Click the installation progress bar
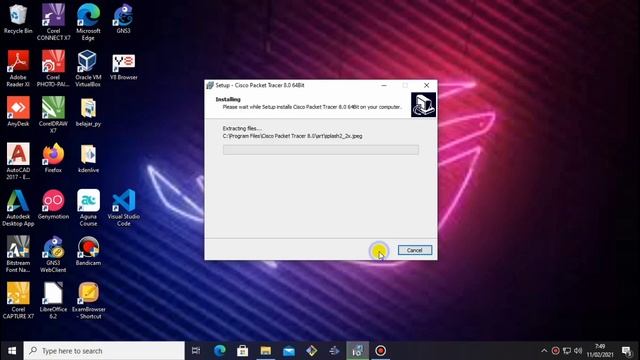 coord(320,150)
